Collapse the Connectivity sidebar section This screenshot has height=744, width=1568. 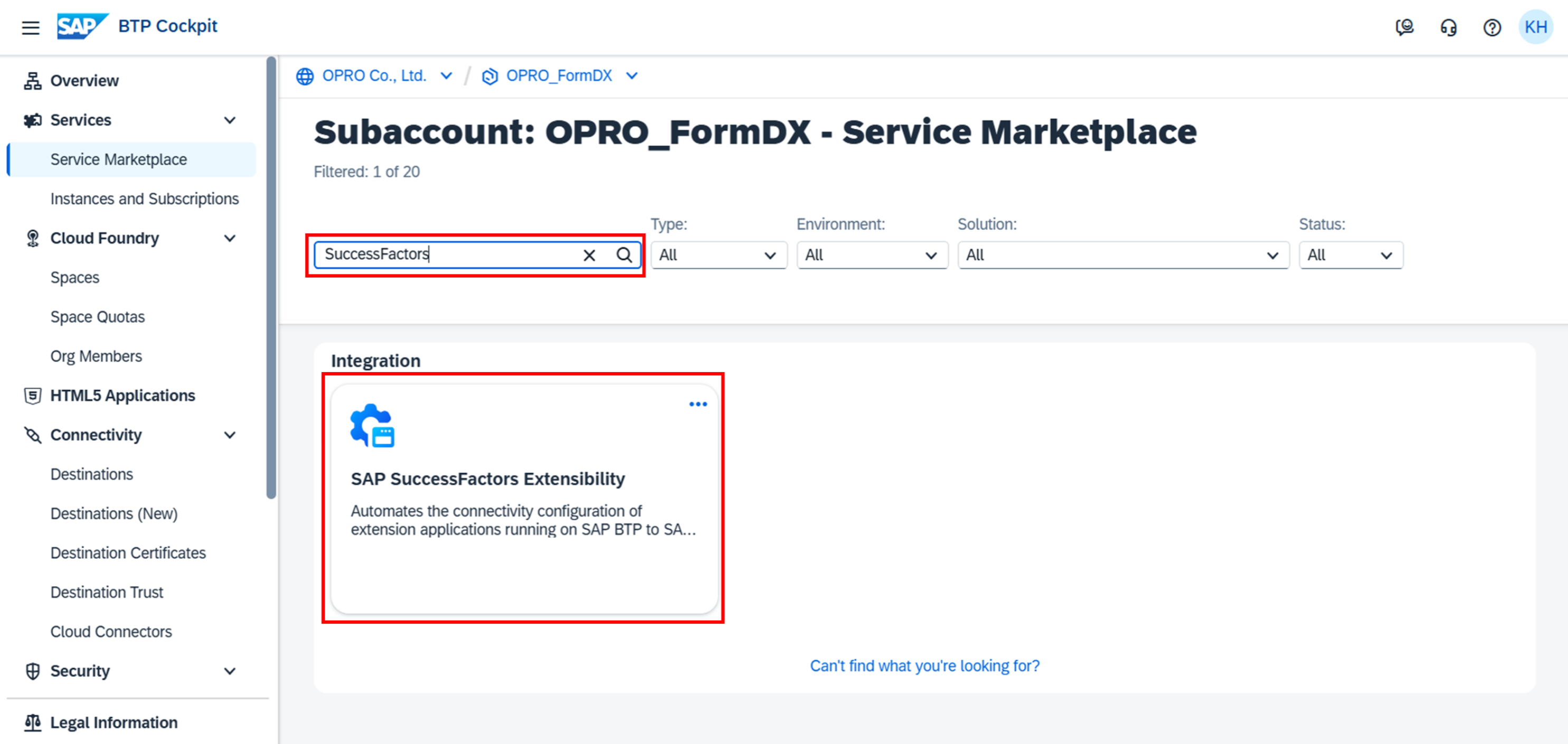tap(230, 435)
